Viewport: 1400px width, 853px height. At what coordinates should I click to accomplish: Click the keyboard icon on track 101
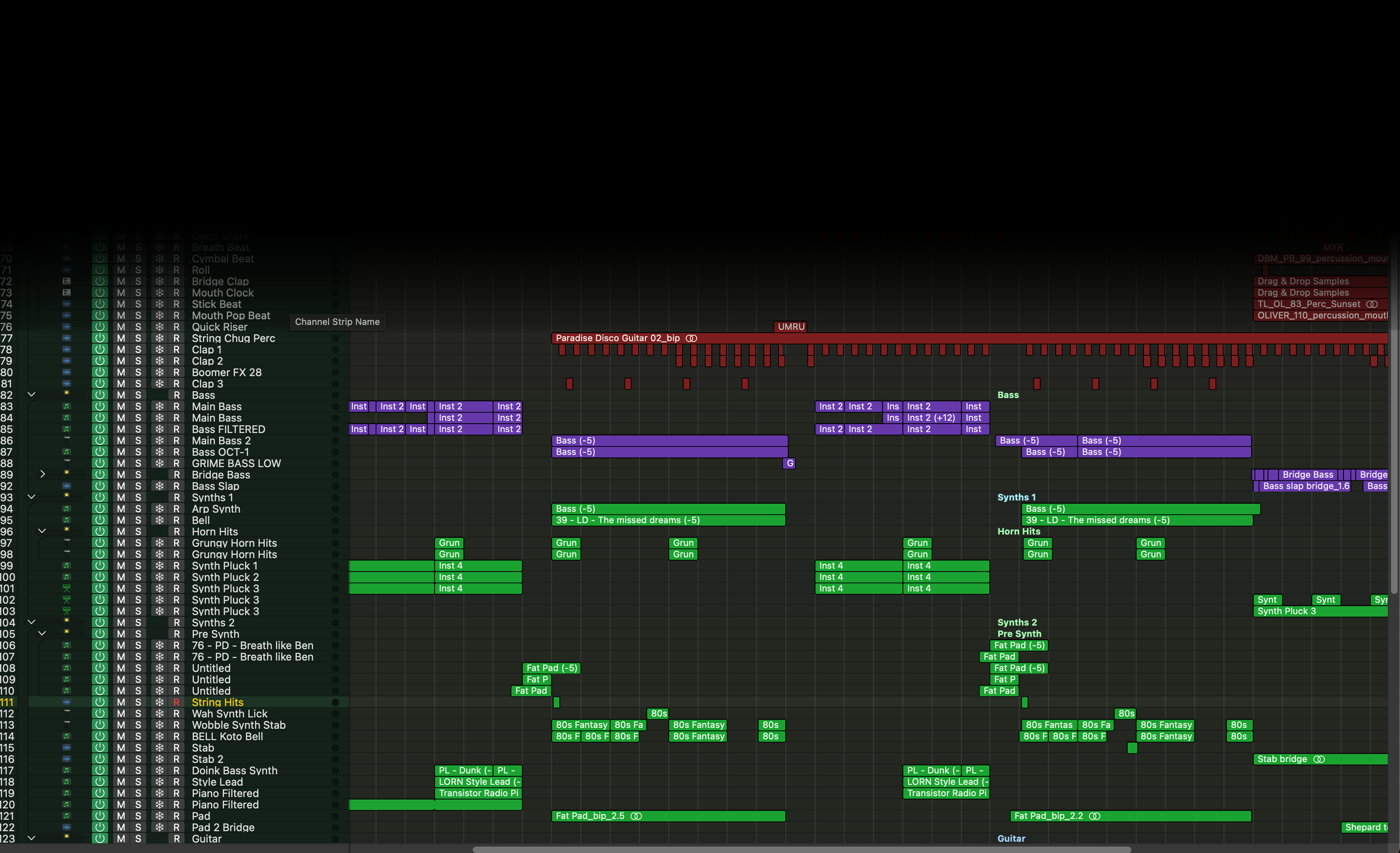(x=67, y=588)
